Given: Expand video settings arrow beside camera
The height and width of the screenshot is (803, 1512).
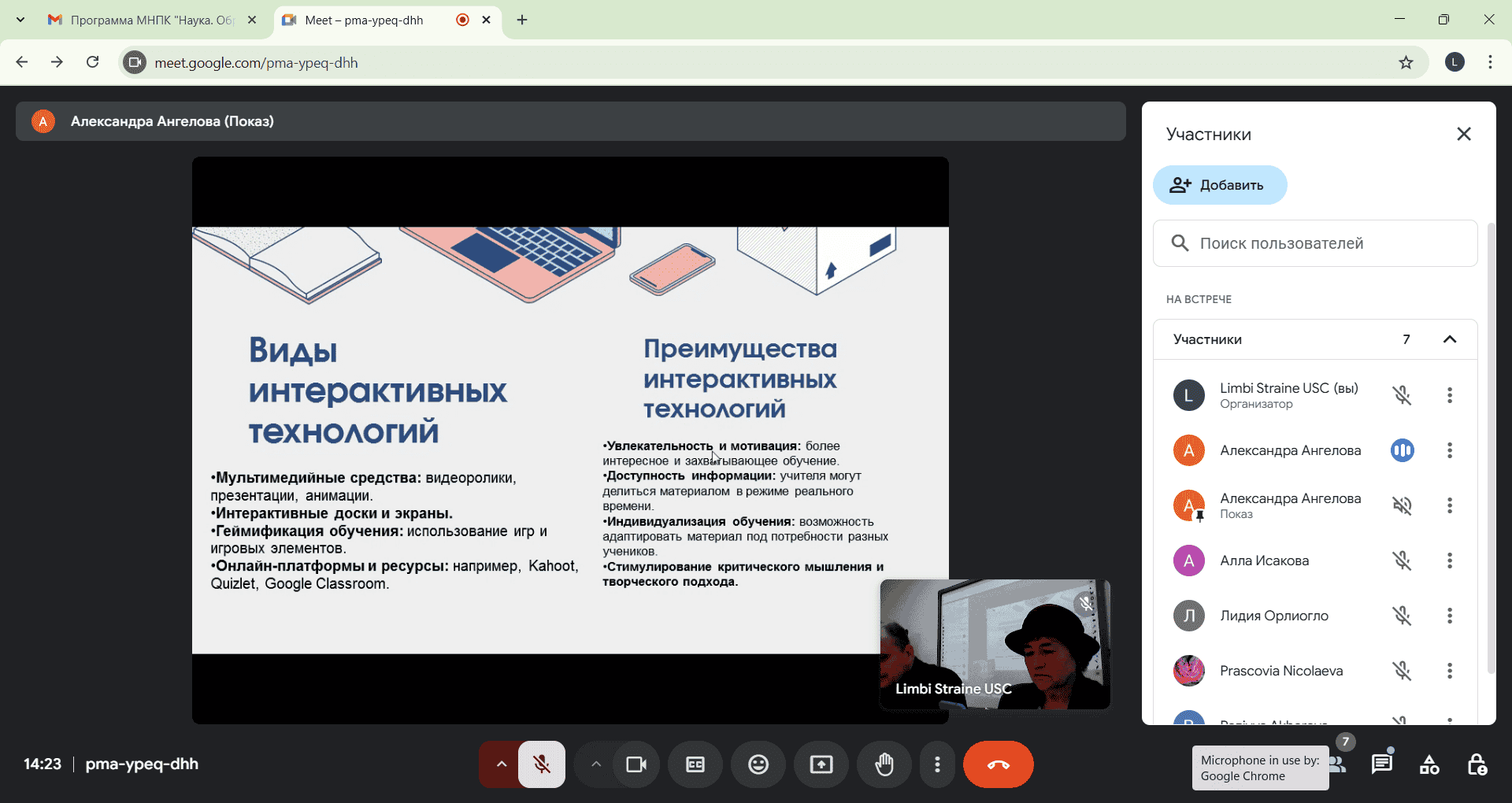Looking at the screenshot, I should 596,764.
